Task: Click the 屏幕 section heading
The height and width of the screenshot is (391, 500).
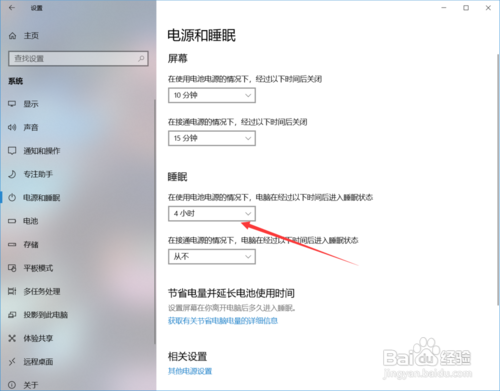Action: [178, 59]
